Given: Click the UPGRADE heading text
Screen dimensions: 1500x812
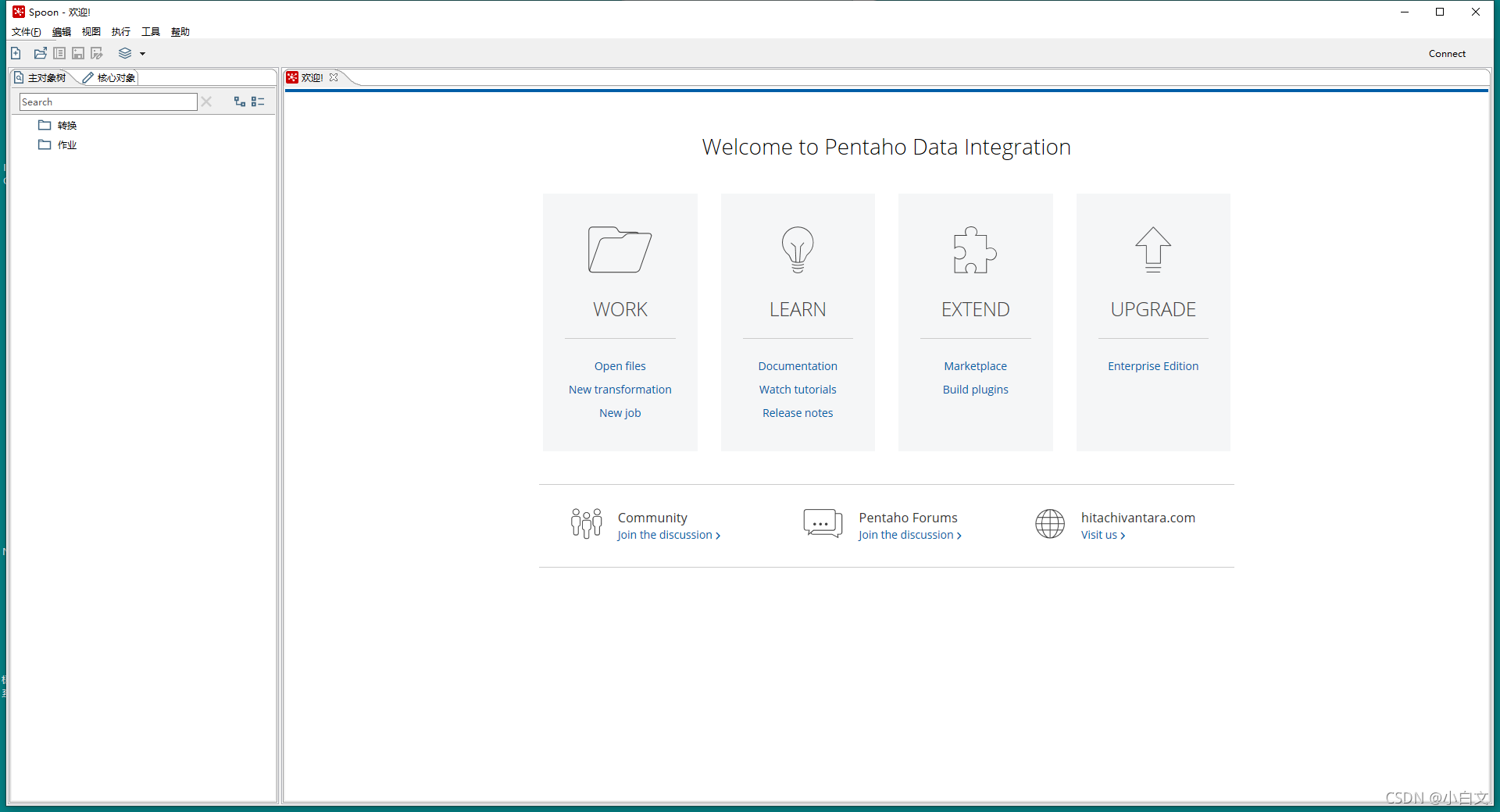Looking at the screenshot, I should (1153, 310).
